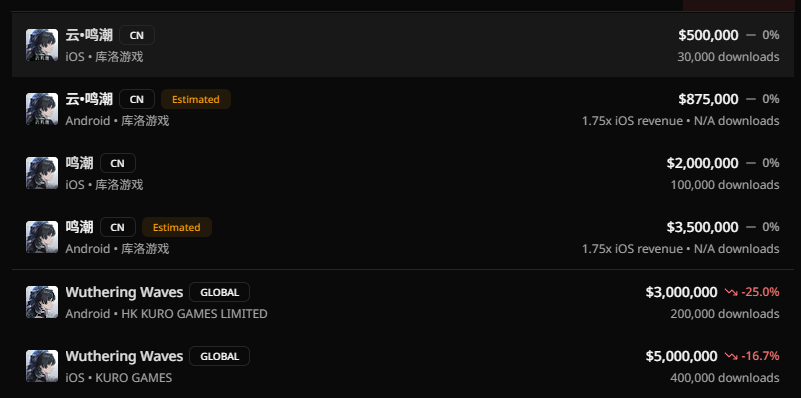Click the CN tag beside 鸣潮 iOS
The width and height of the screenshot is (801, 398).
[118, 163]
